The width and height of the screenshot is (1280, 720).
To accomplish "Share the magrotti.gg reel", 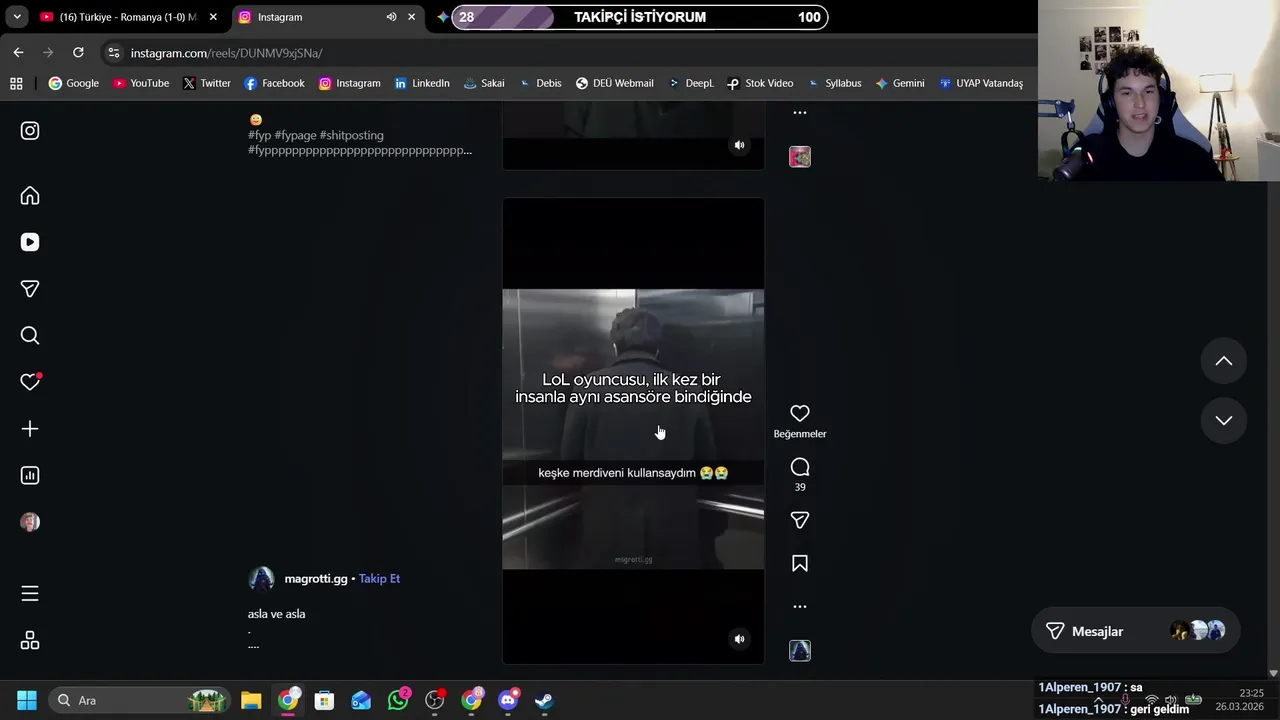I will tap(800, 520).
